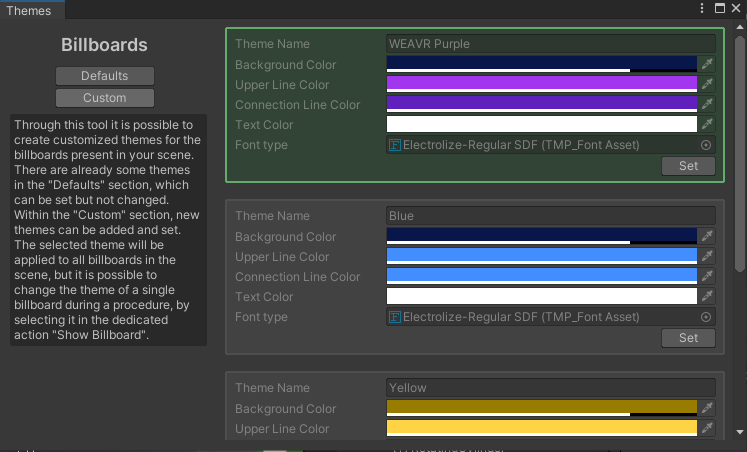The image size is (747, 452).
Task: Show the Defaults billboard themes
Action: (105, 76)
